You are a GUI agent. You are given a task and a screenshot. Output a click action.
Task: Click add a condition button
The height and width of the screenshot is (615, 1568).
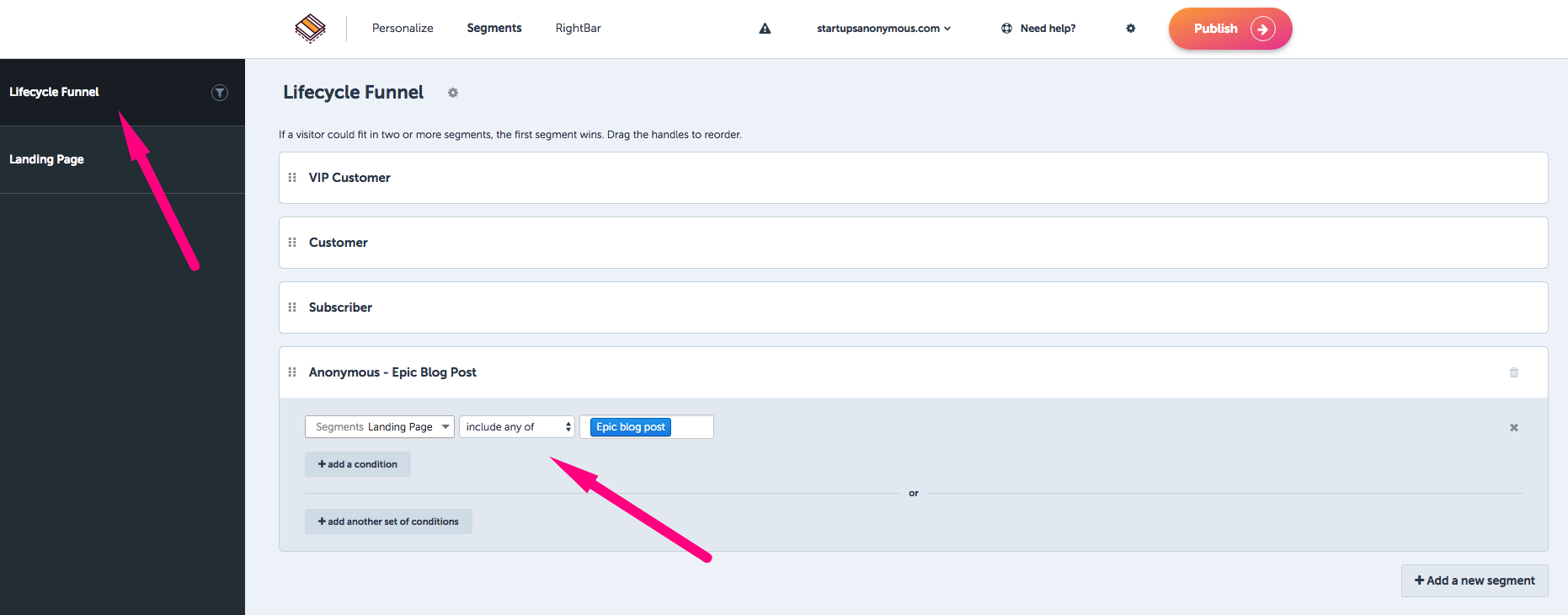click(x=358, y=464)
